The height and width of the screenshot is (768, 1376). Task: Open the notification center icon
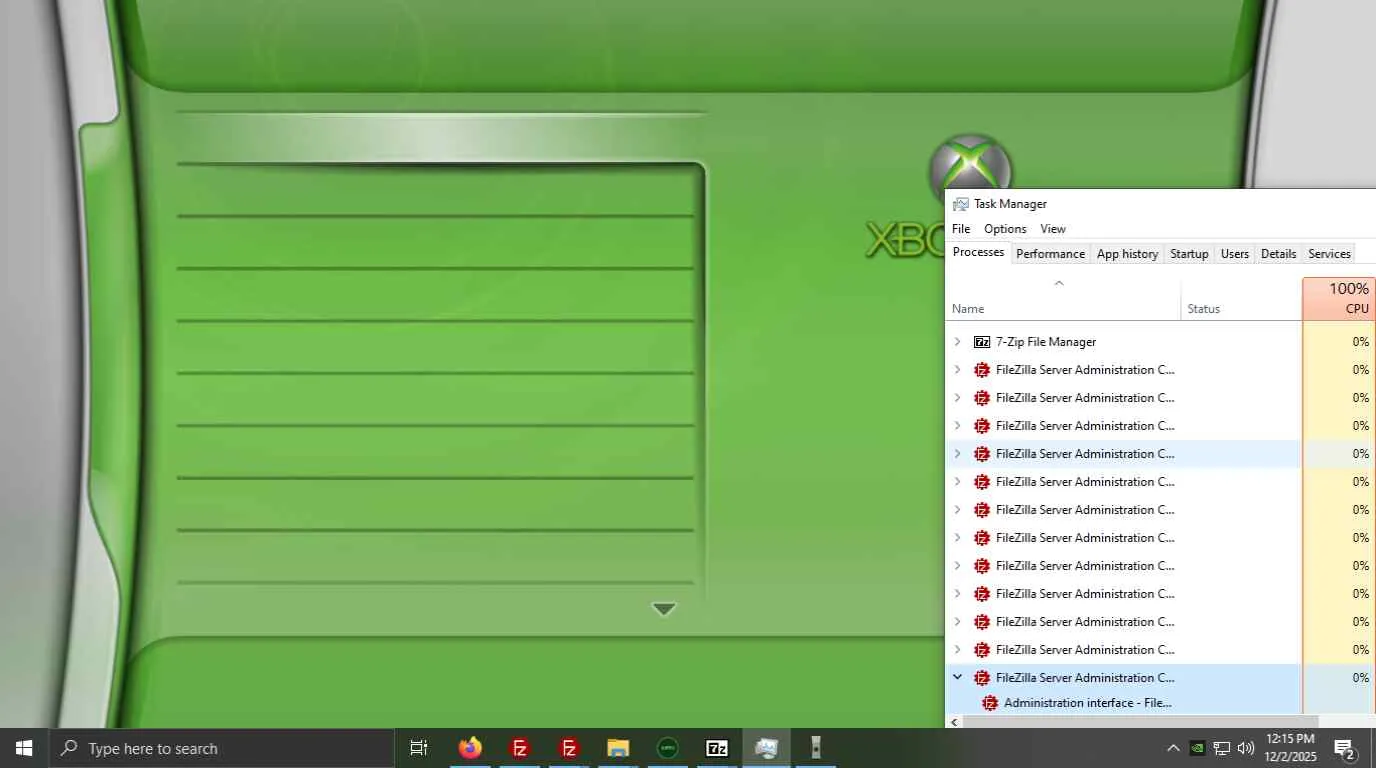[1345, 748]
